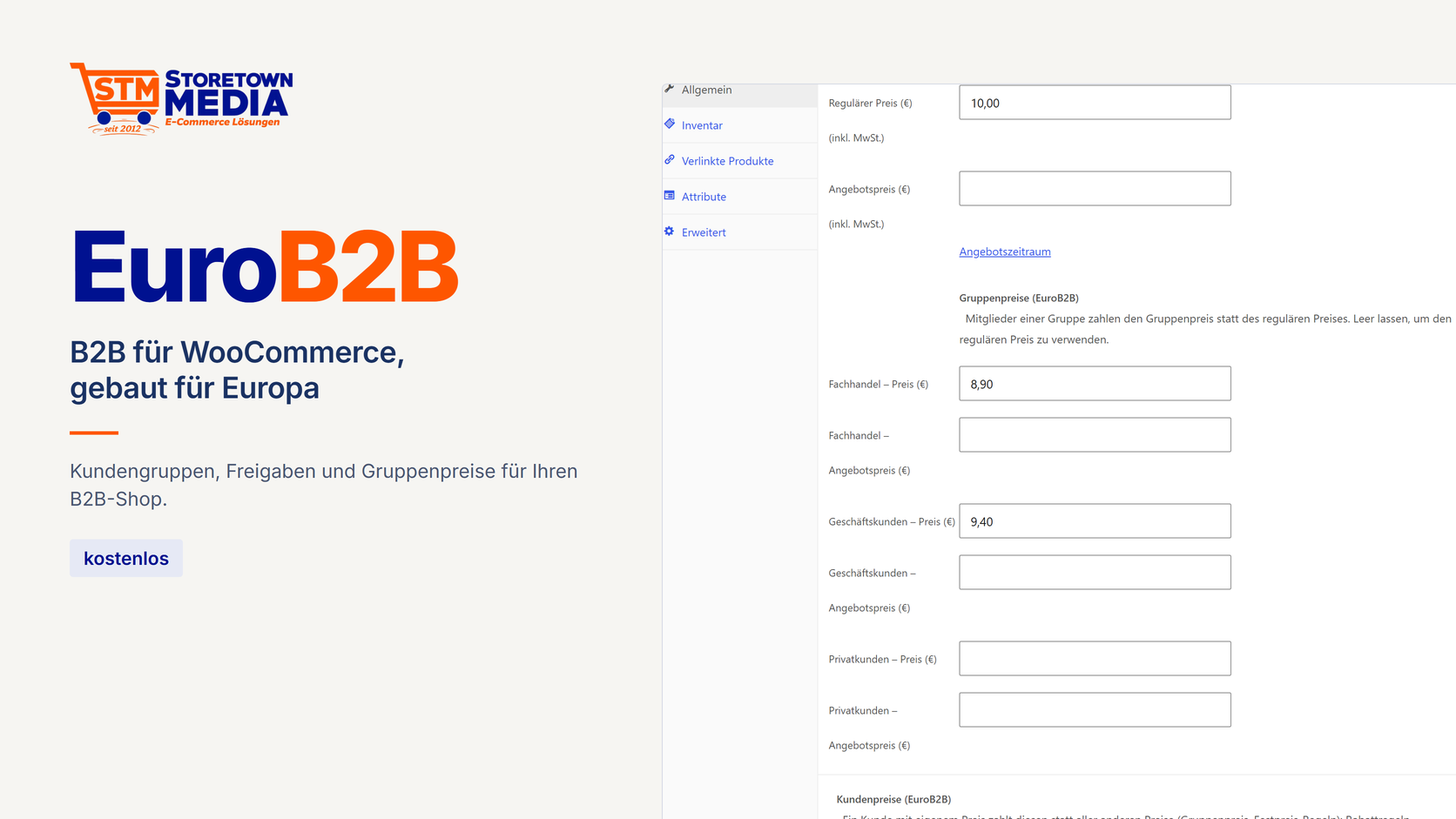Click the Fachhandel – Preis (€) label
Viewport: 1456px width, 819px height.
(878, 384)
